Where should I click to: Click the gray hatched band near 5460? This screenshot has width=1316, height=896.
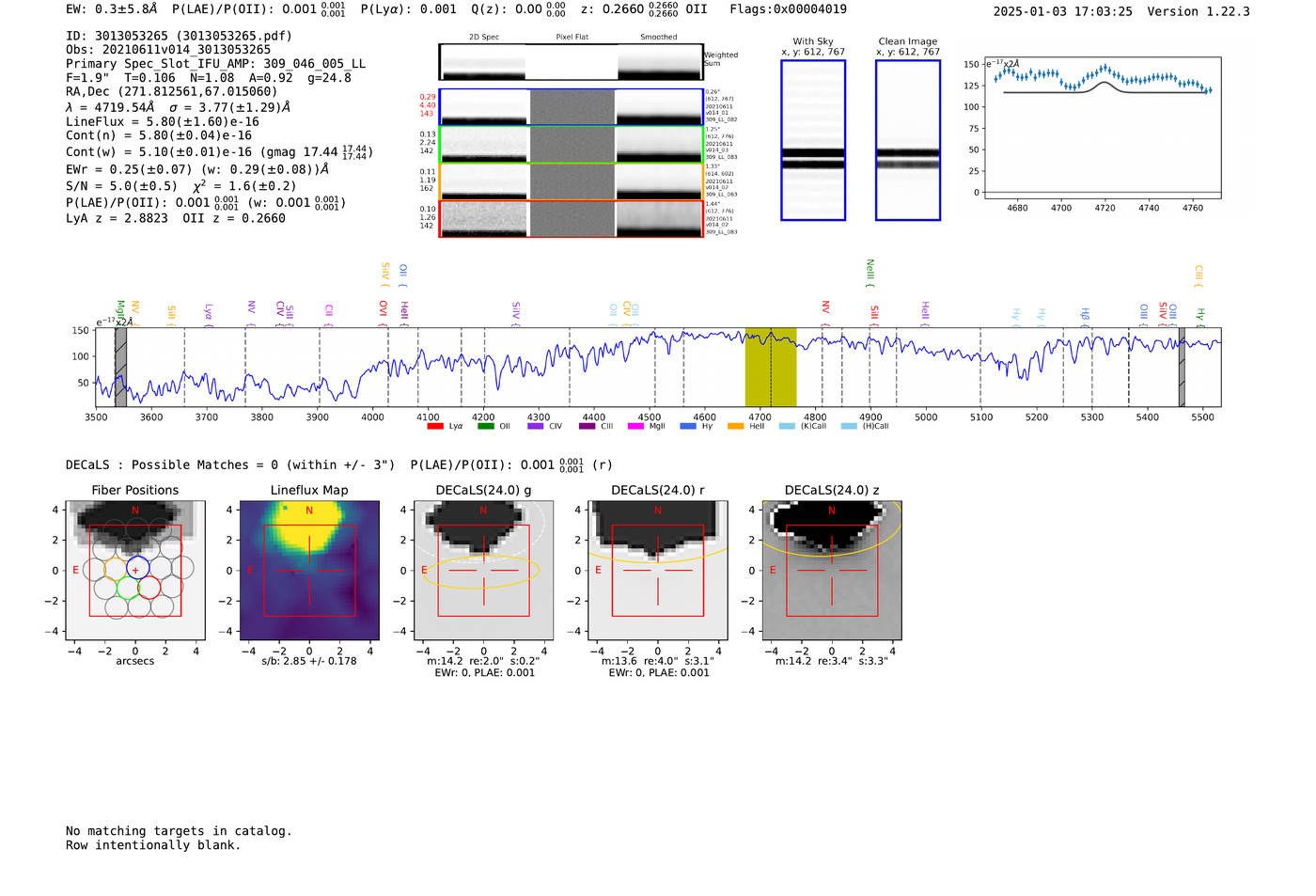click(x=1183, y=368)
